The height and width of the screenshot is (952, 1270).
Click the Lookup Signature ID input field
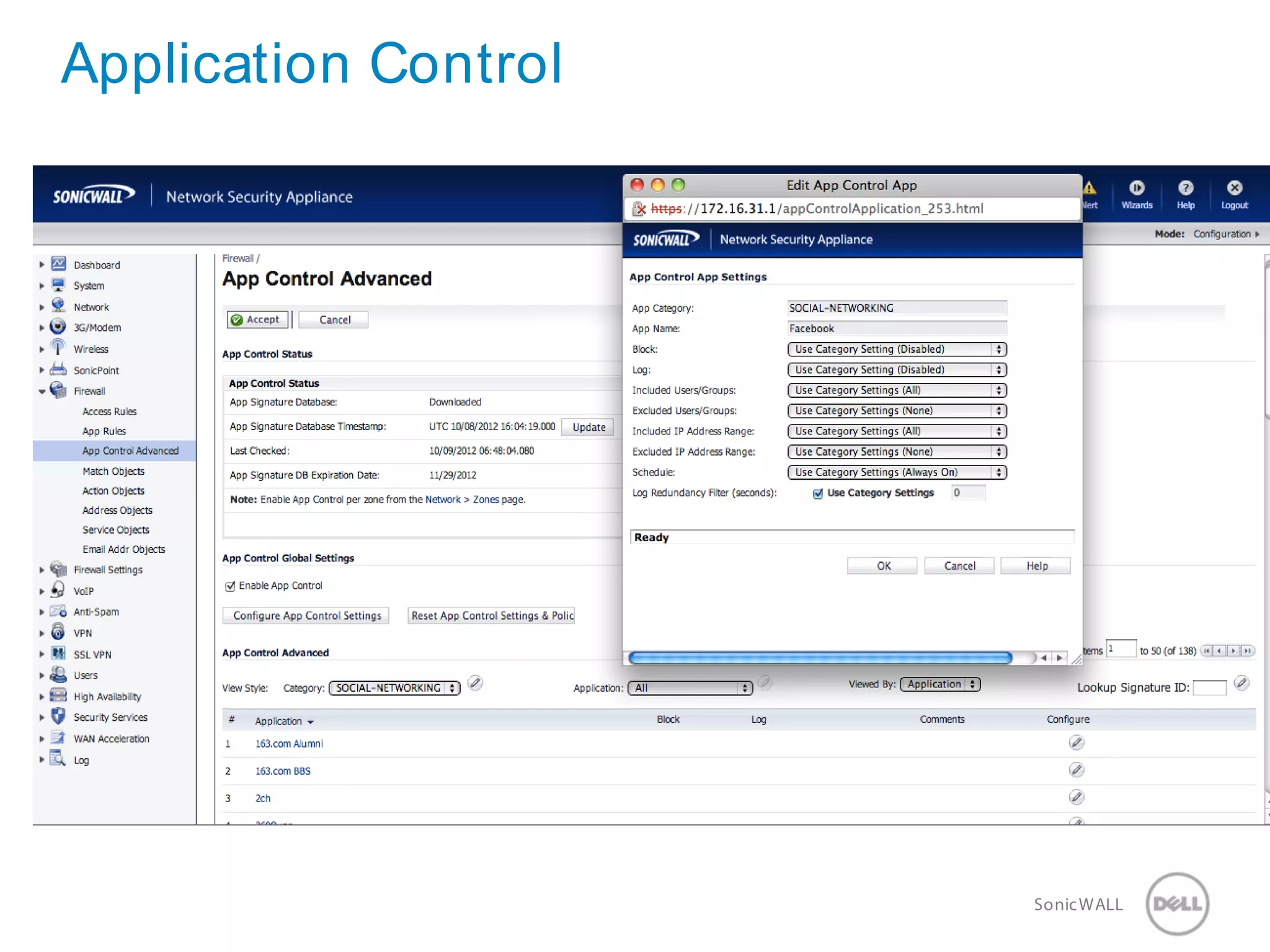pyautogui.click(x=1210, y=688)
